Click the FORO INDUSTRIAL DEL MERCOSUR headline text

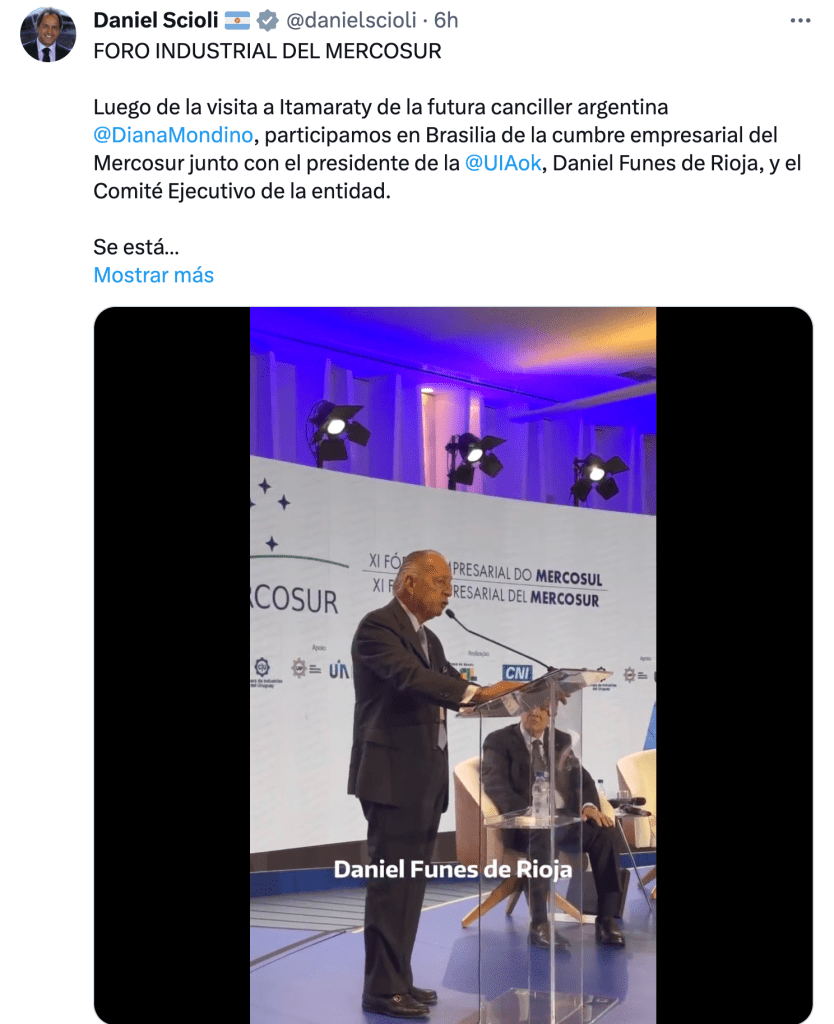coord(267,51)
